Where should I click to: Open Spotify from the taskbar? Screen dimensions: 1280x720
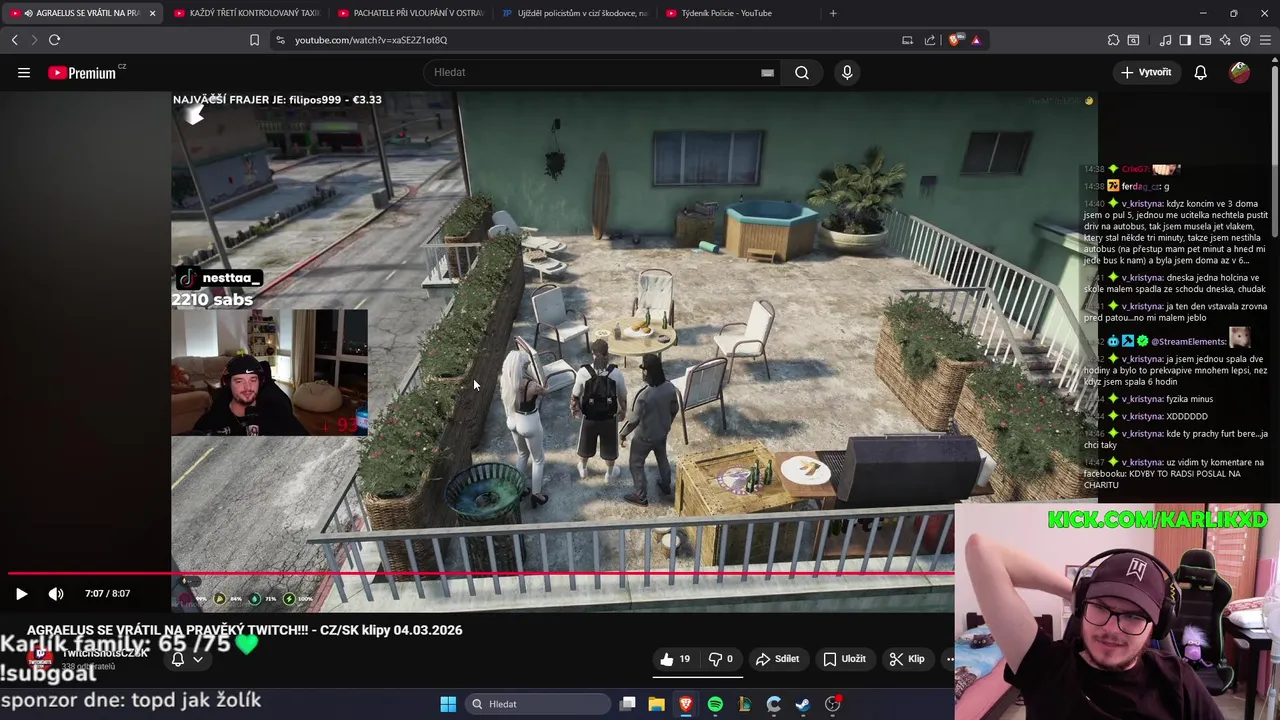[715, 704]
